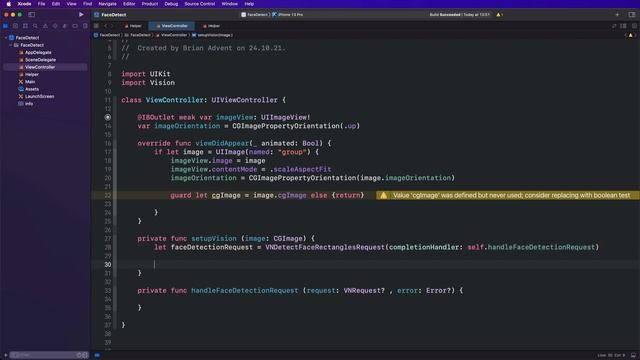Click the cgImage unused warning banner
The height and width of the screenshot is (360, 640).
pyautogui.click(x=507, y=195)
